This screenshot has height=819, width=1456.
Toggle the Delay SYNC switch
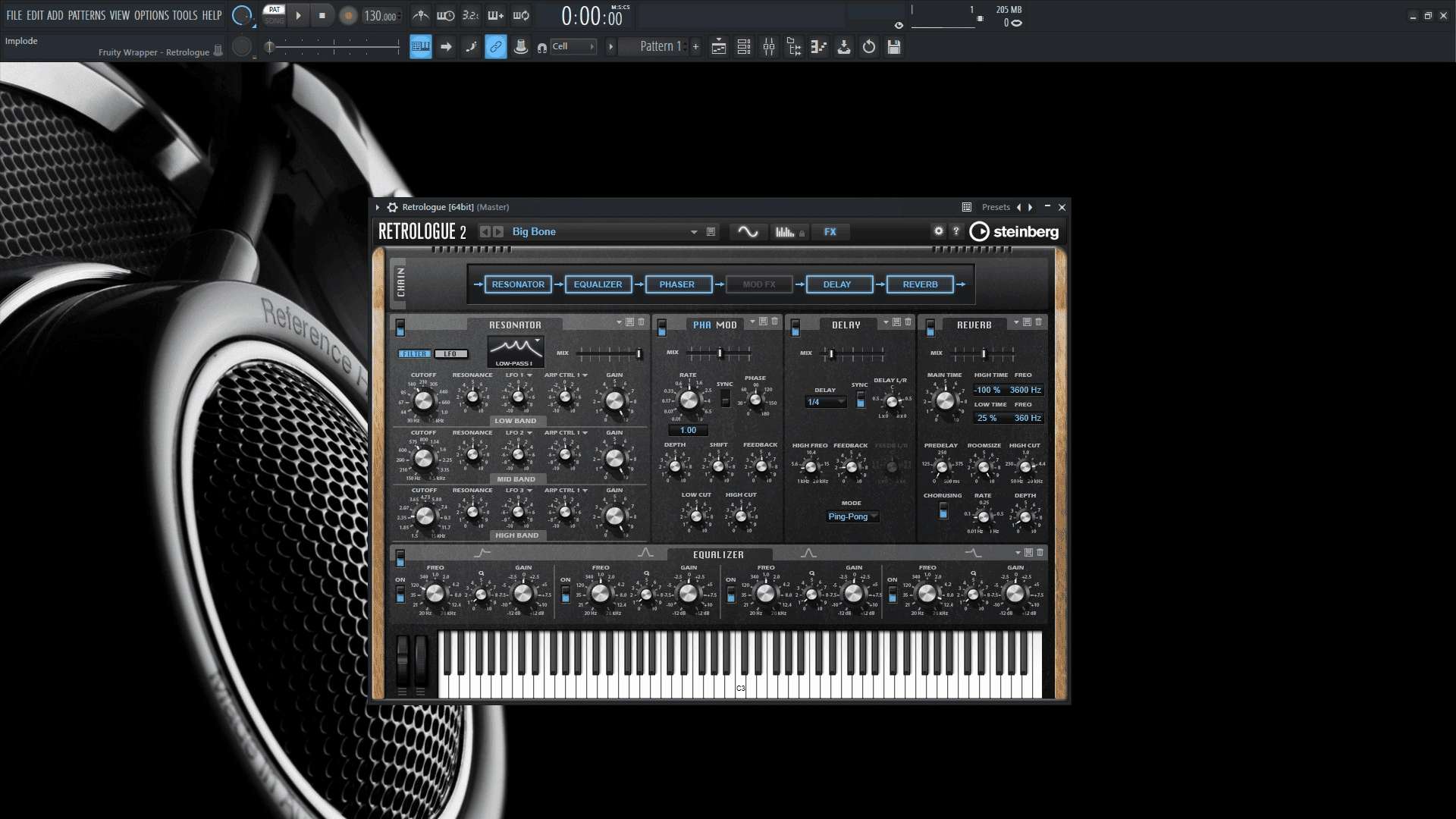pos(861,400)
